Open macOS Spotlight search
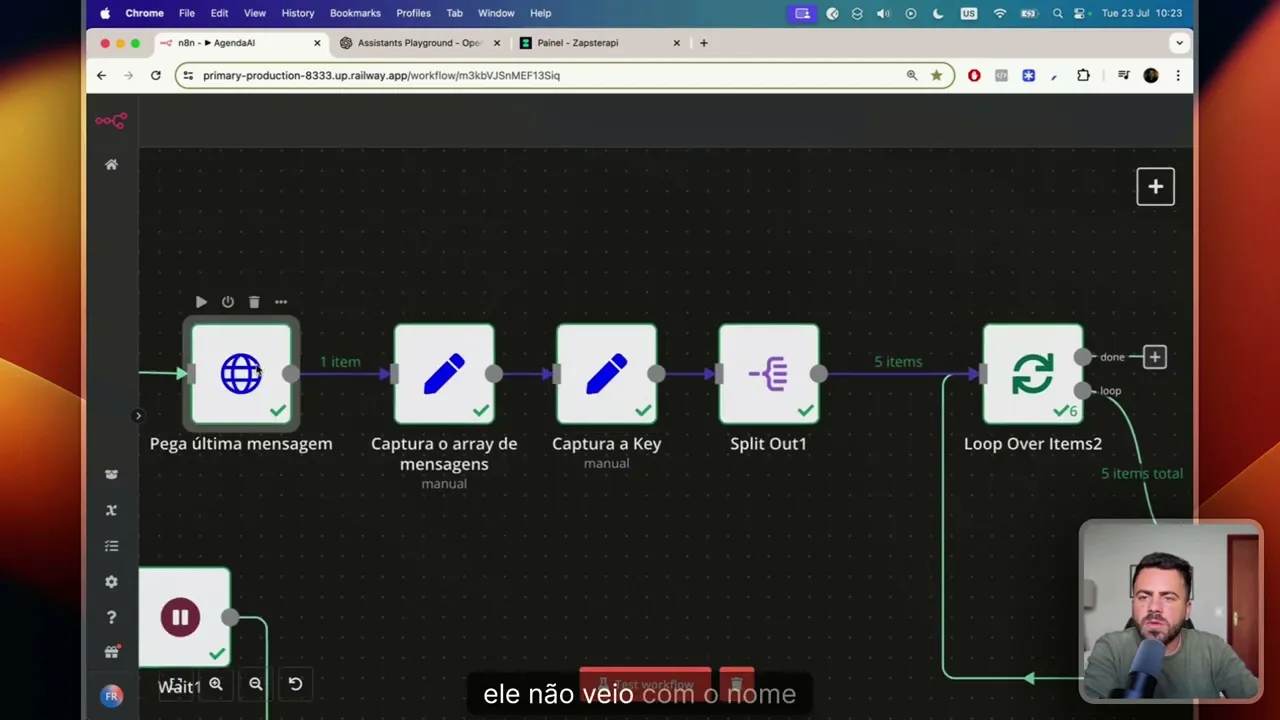 1057,13
